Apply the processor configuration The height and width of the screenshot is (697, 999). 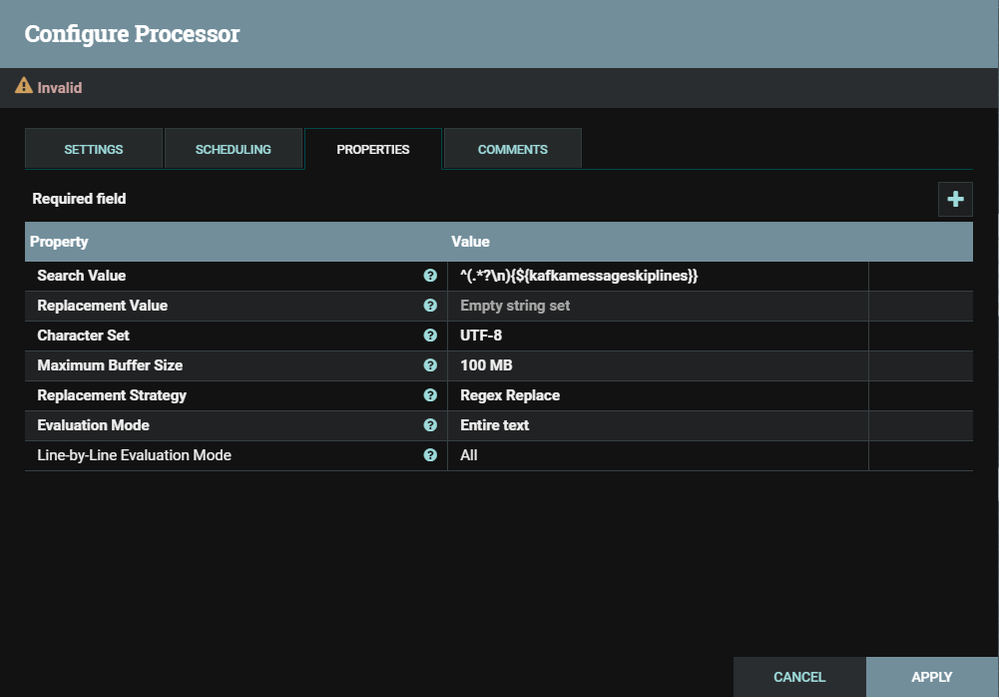click(931, 677)
